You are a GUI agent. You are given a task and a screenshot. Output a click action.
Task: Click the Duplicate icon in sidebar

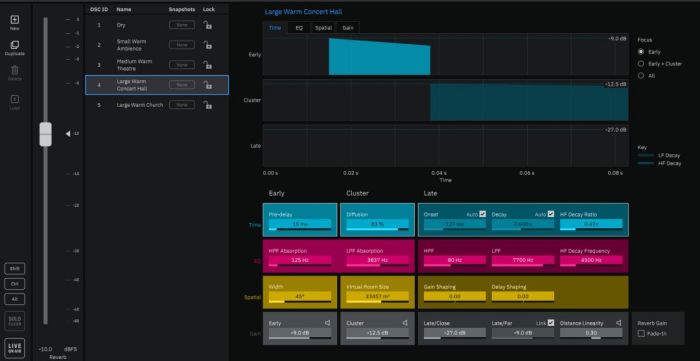(15, 45)
